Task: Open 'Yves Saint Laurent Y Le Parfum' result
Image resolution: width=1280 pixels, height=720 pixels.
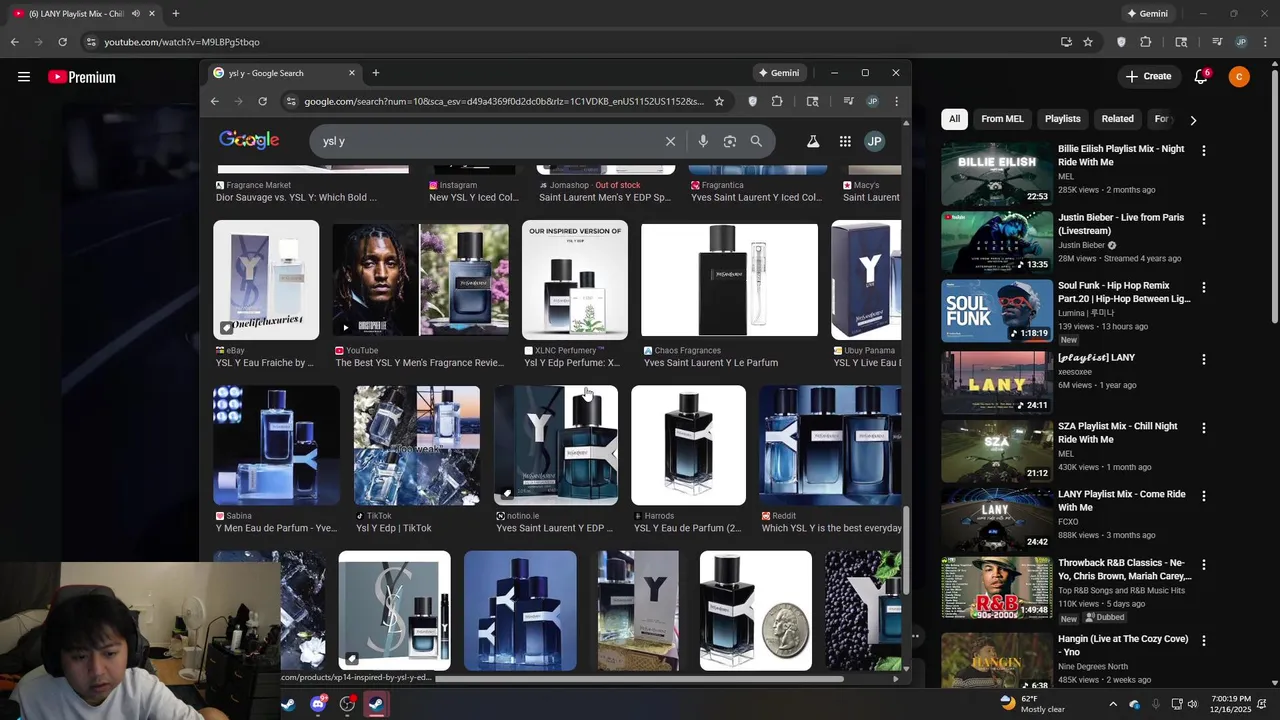Action: [x=711, y=363]
